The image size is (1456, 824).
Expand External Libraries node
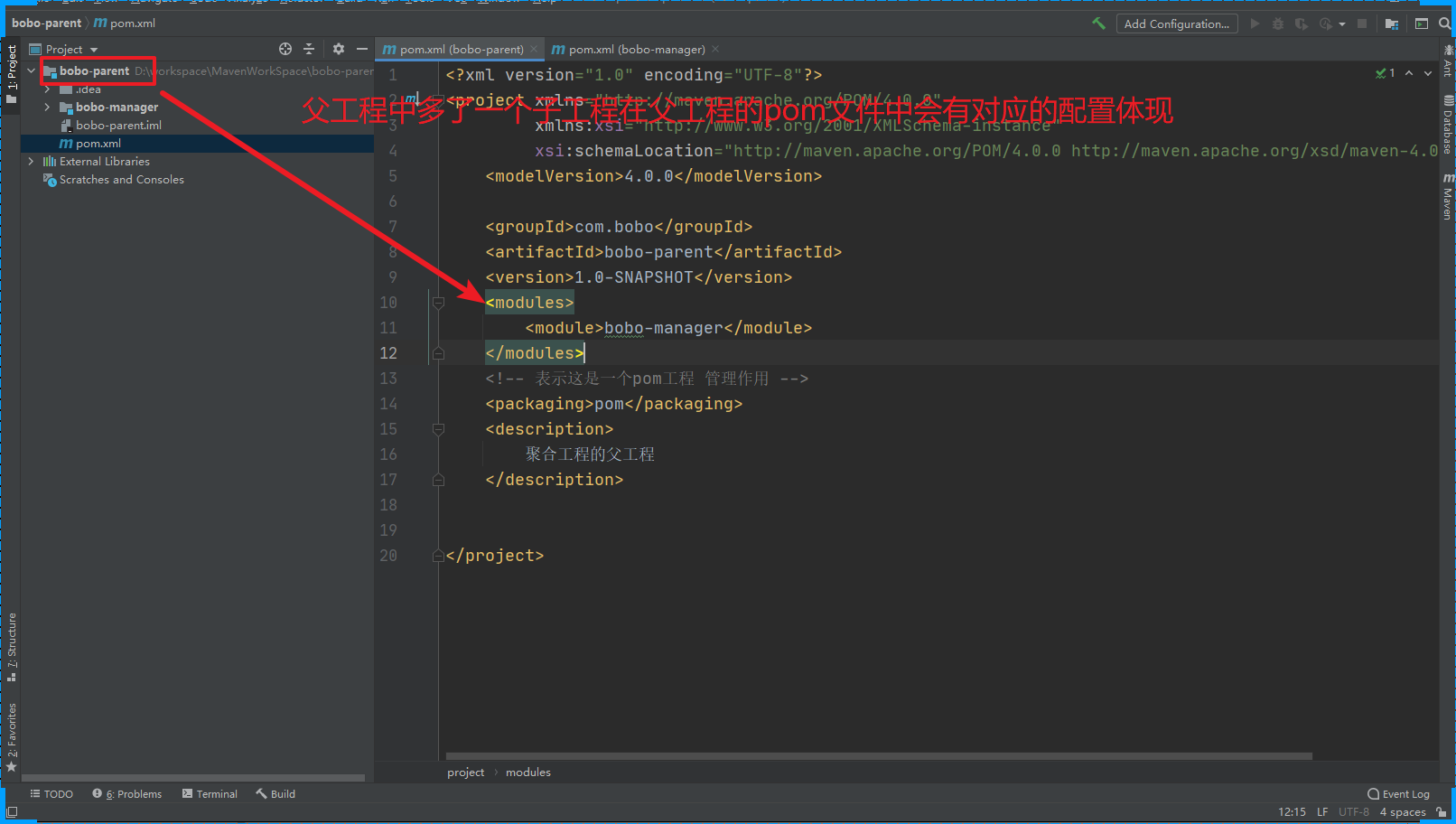pos(32,161)
